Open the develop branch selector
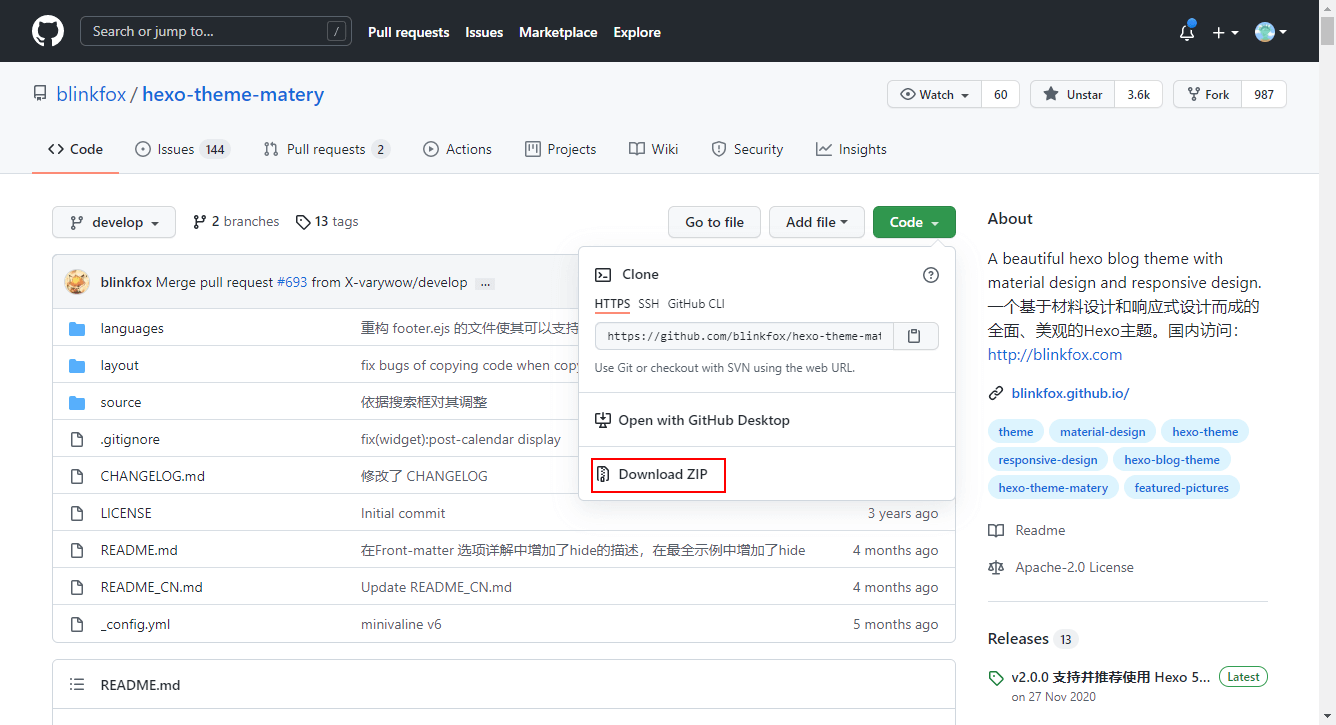 (114, 222)
